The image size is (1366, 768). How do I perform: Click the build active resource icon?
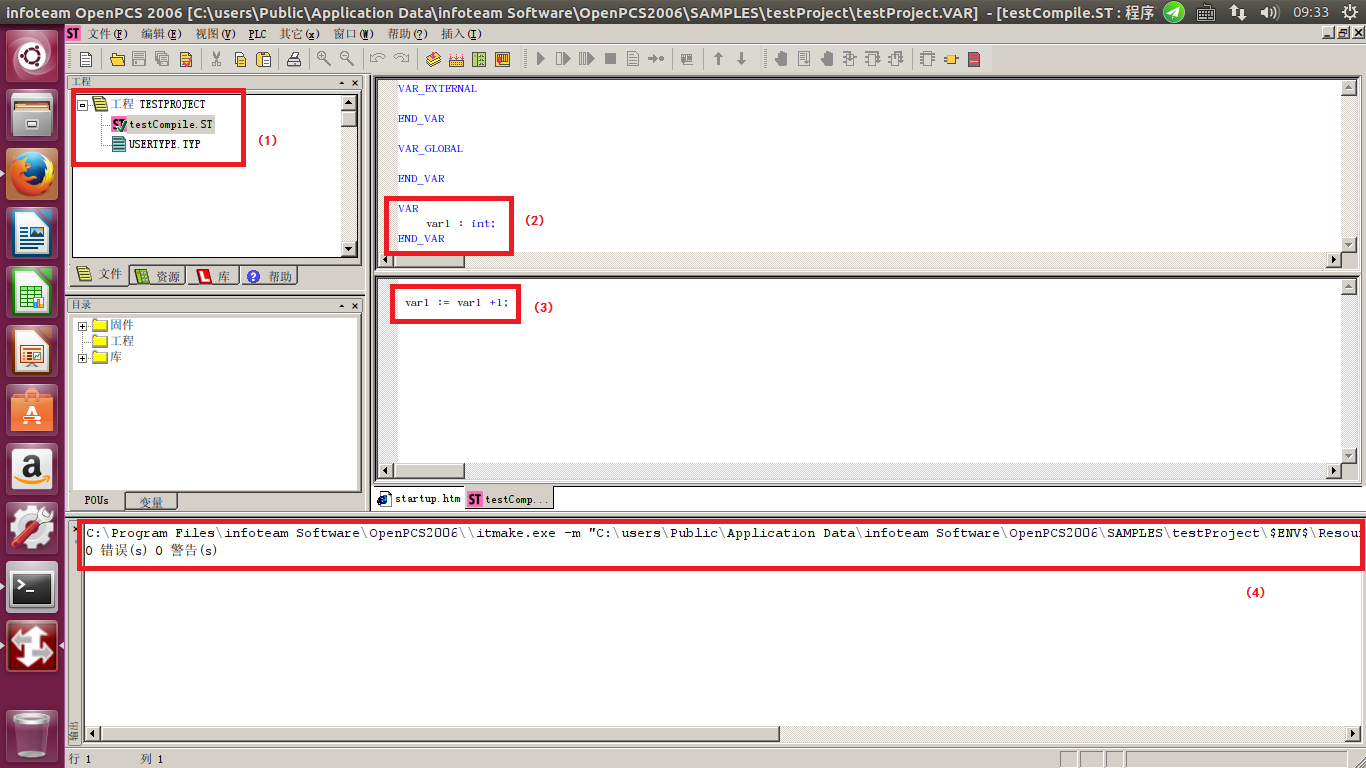[x=432, y=59]
